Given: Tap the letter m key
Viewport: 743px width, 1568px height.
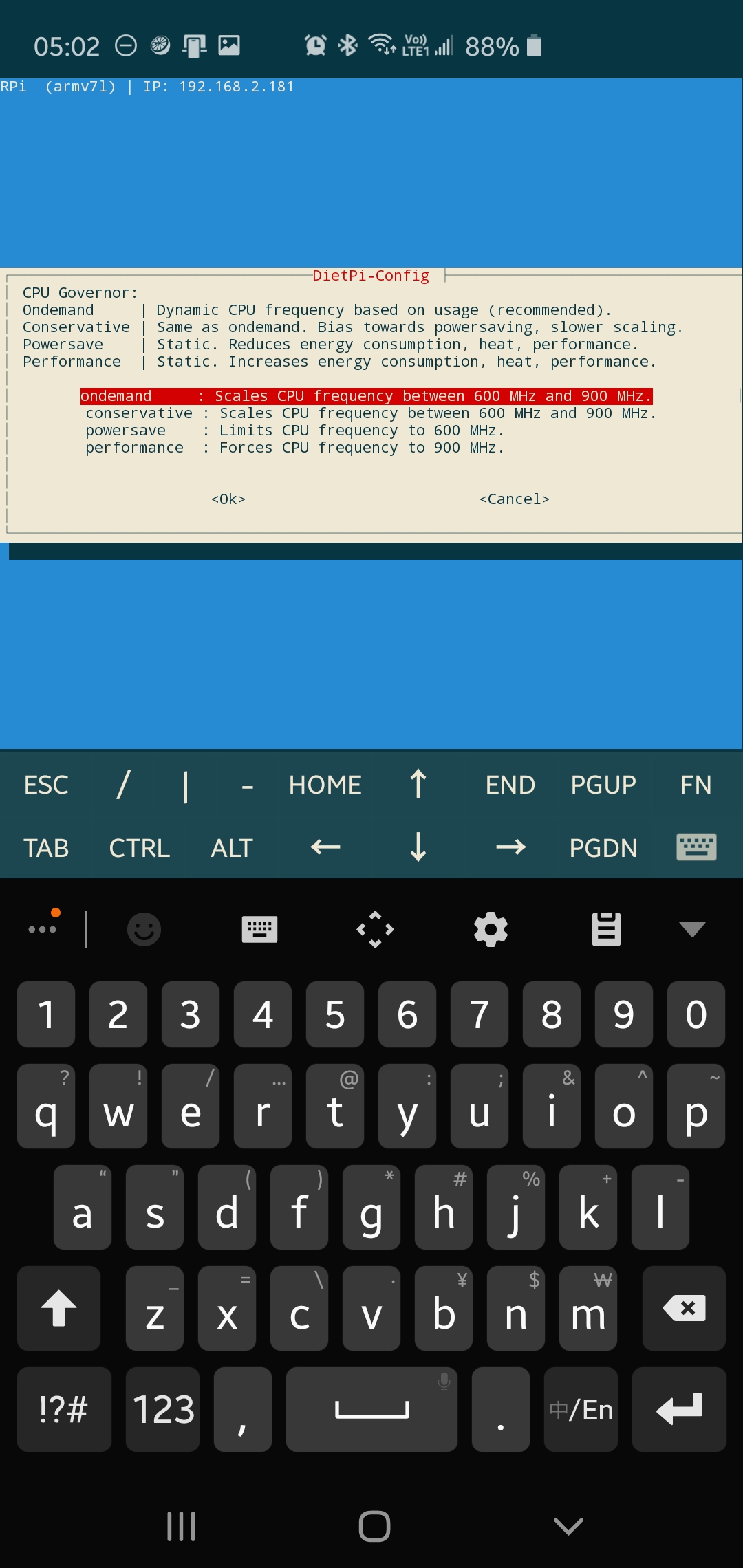Looking at the screenshot, I should [588, 1308].
